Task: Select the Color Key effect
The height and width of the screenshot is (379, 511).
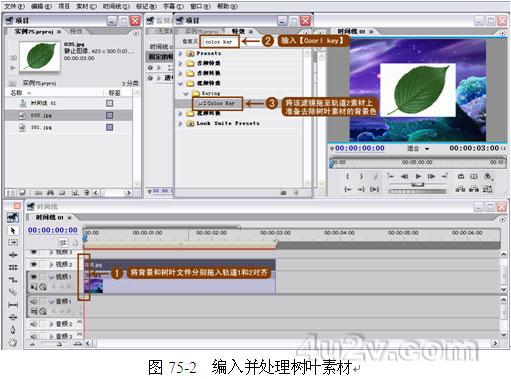Action: point(217,103)
